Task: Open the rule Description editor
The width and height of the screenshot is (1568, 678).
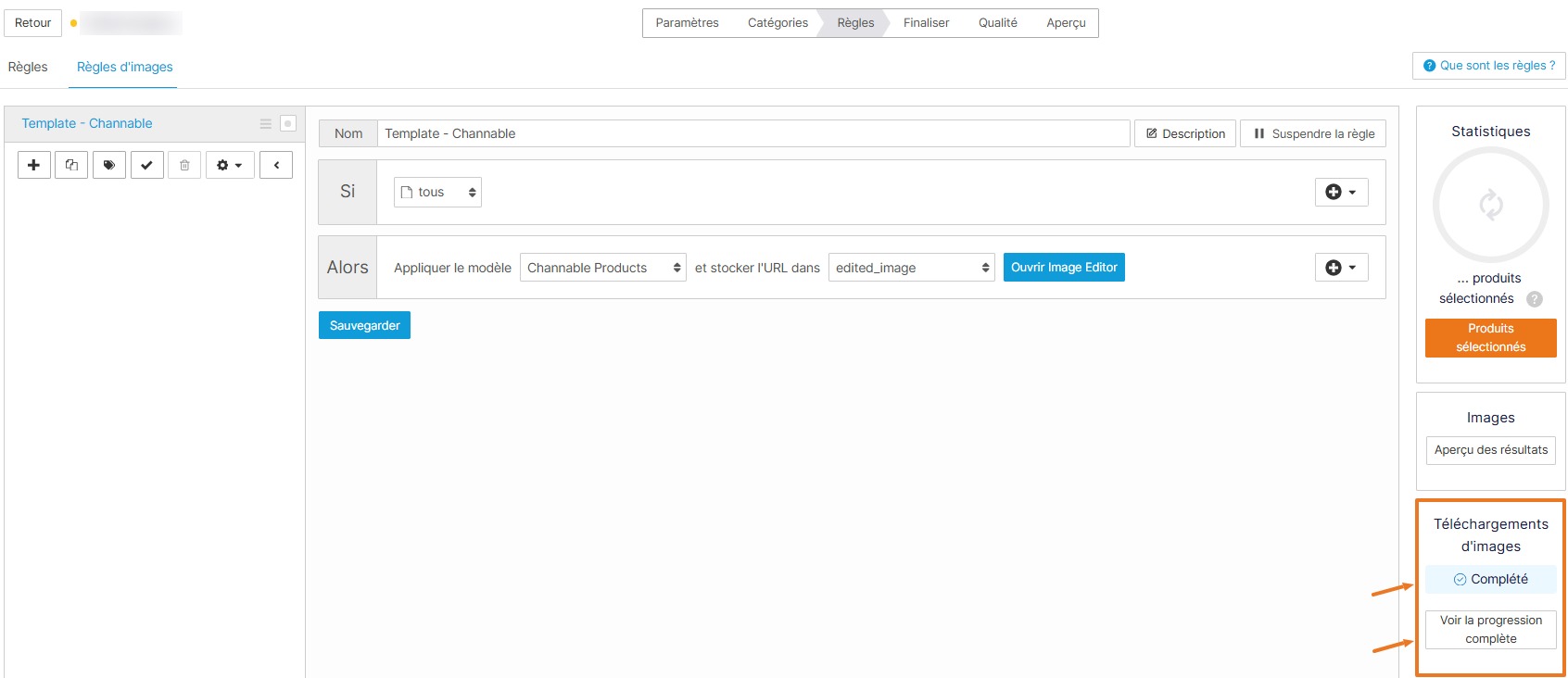Action: [1185, 133]
